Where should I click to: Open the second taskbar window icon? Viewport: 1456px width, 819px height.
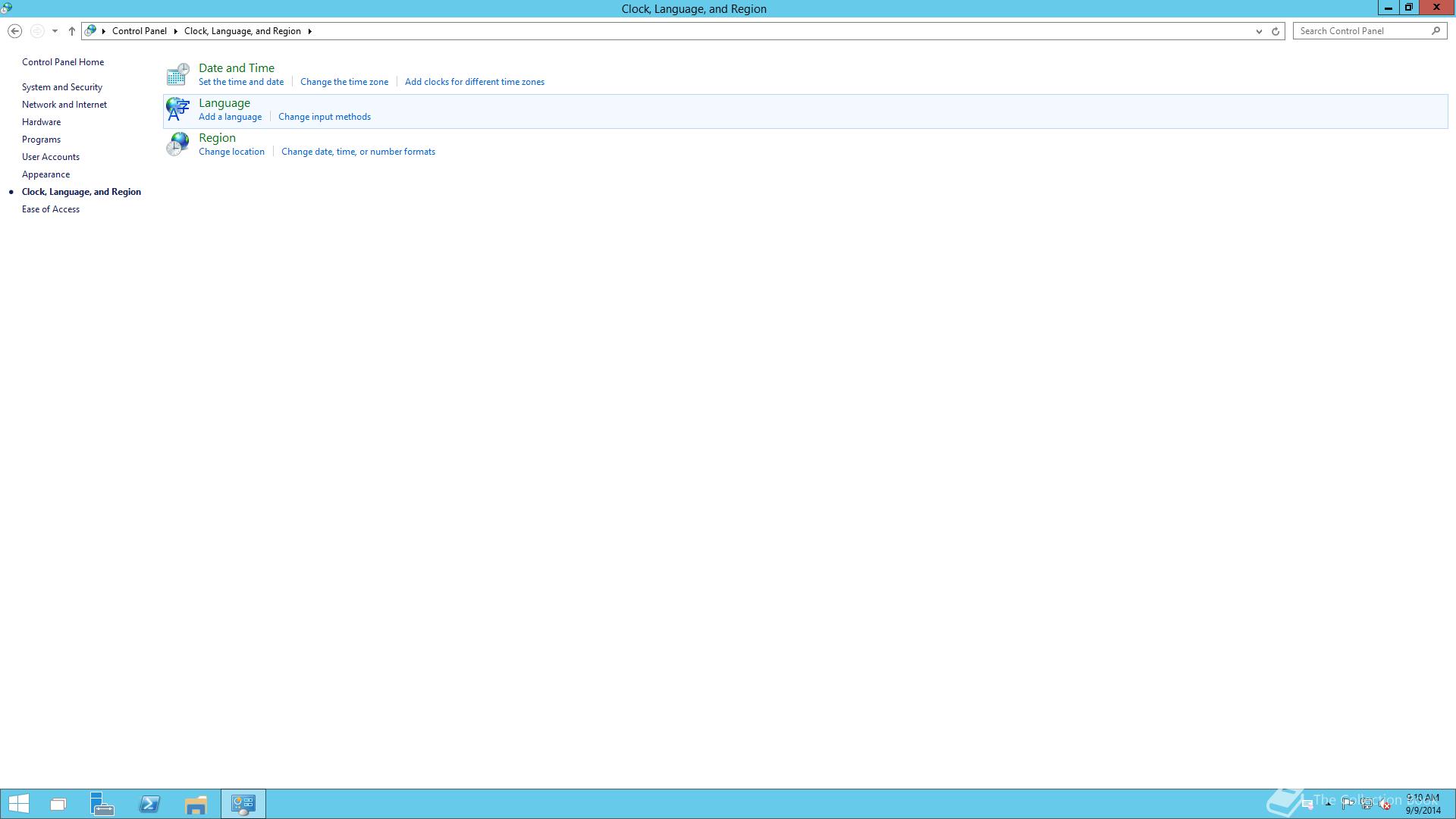tap(58, 804)
